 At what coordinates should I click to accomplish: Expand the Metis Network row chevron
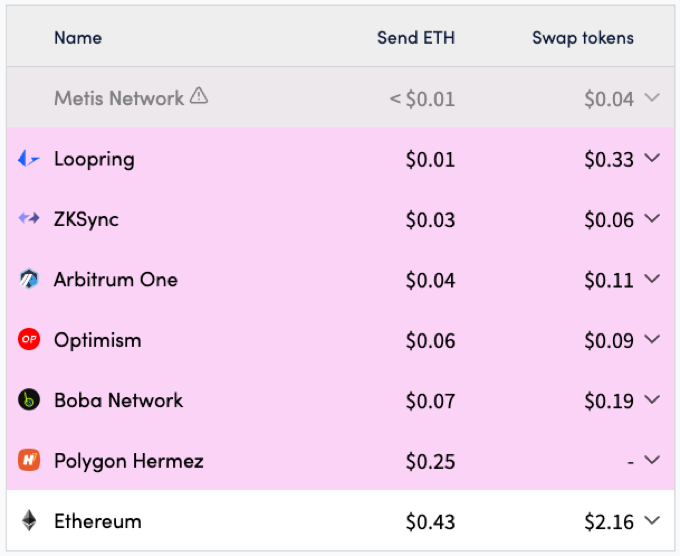653,97
